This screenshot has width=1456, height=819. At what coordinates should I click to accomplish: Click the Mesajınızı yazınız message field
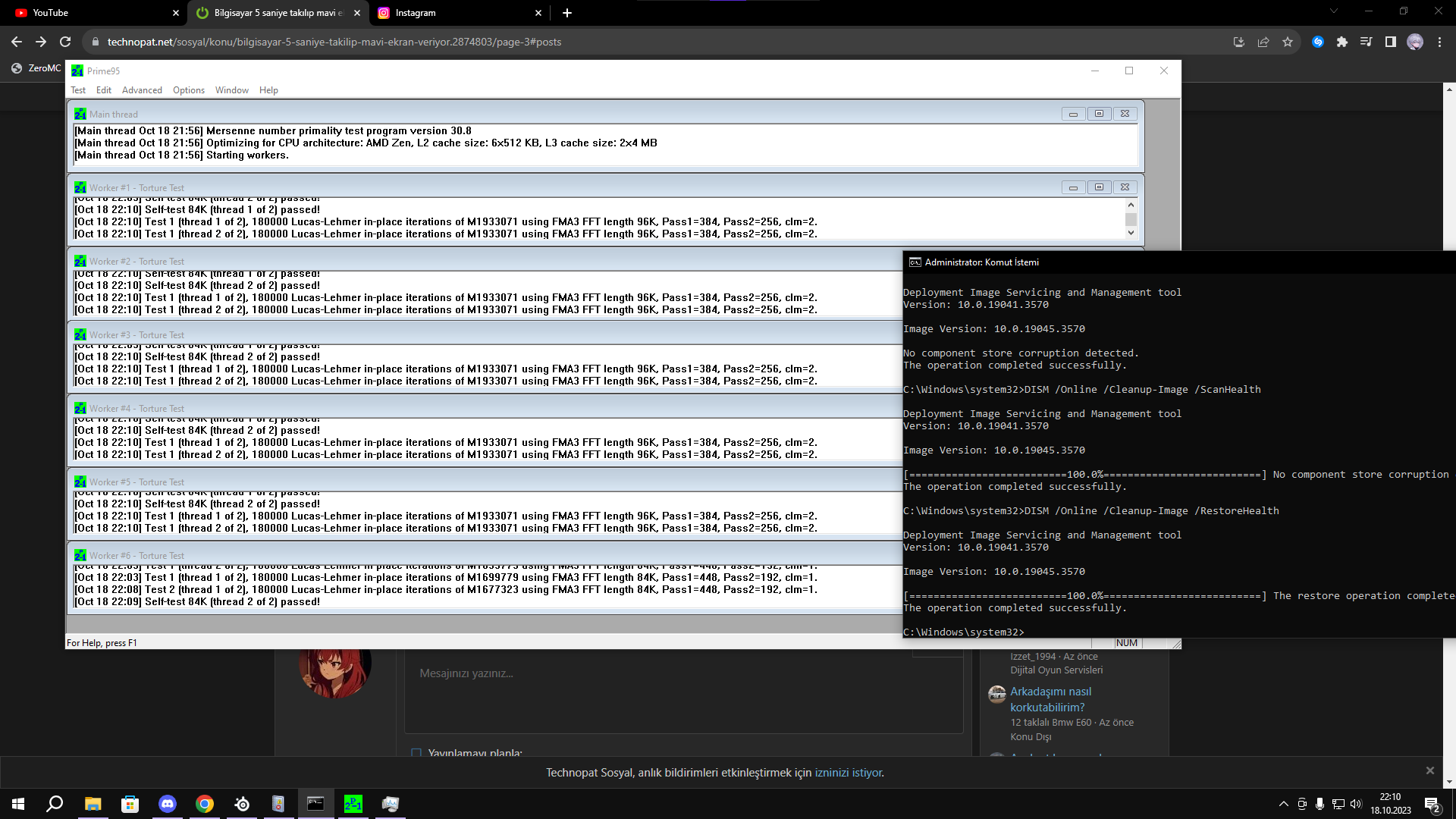682,682
